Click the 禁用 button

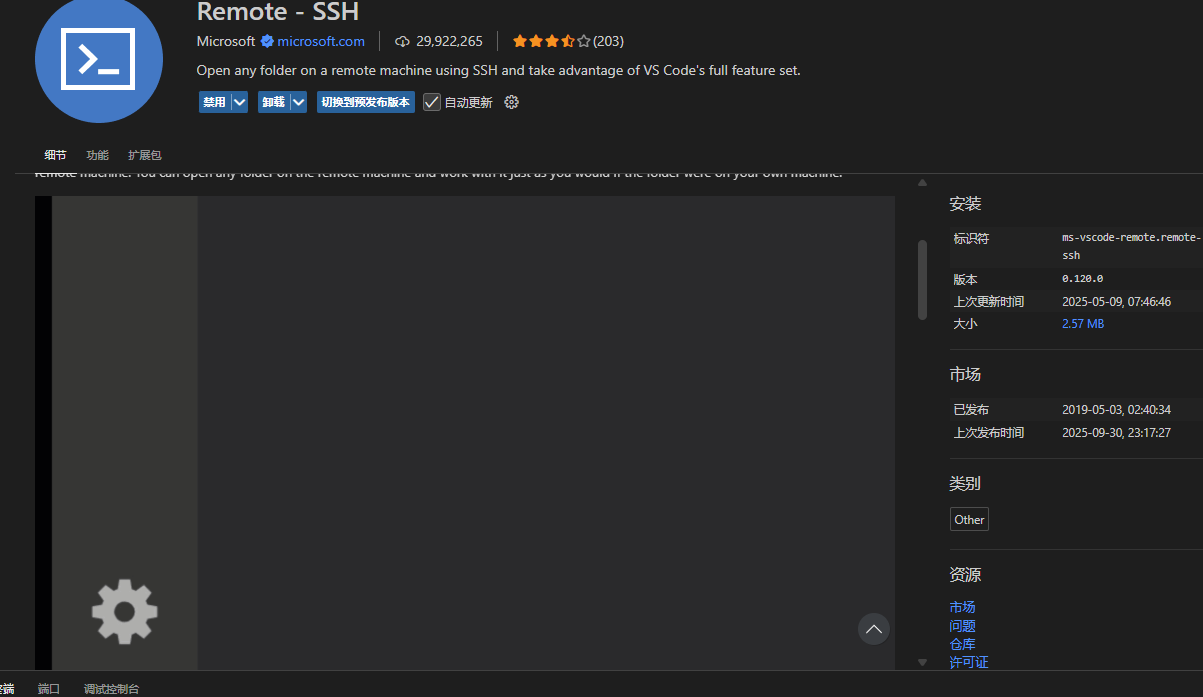215,102
